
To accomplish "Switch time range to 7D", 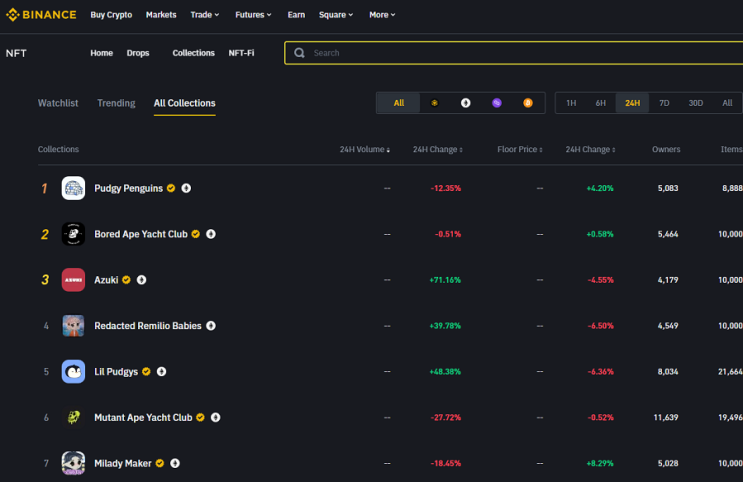I will [x=664, y=103].
